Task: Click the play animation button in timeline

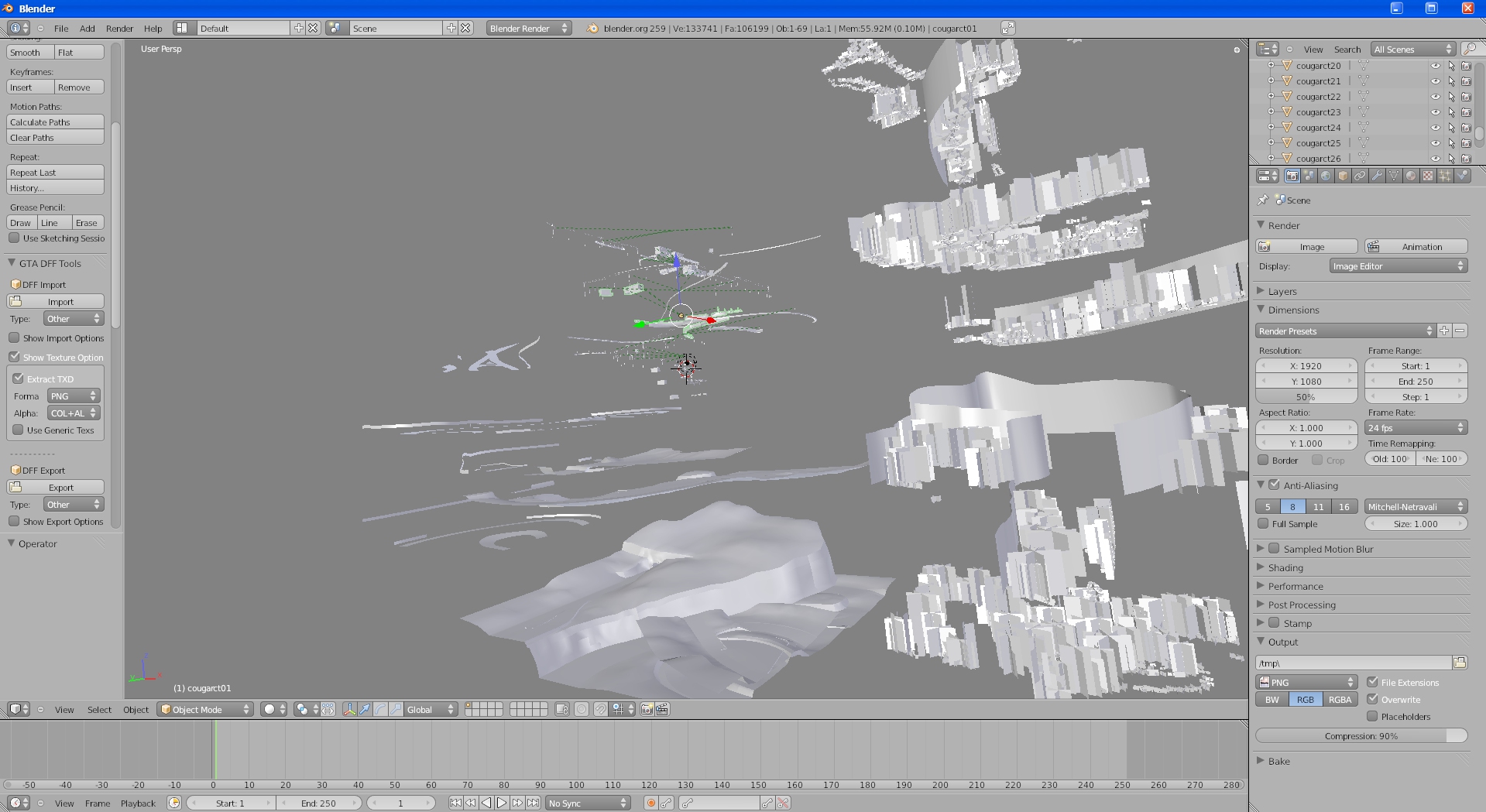Action: click(502, 803)
